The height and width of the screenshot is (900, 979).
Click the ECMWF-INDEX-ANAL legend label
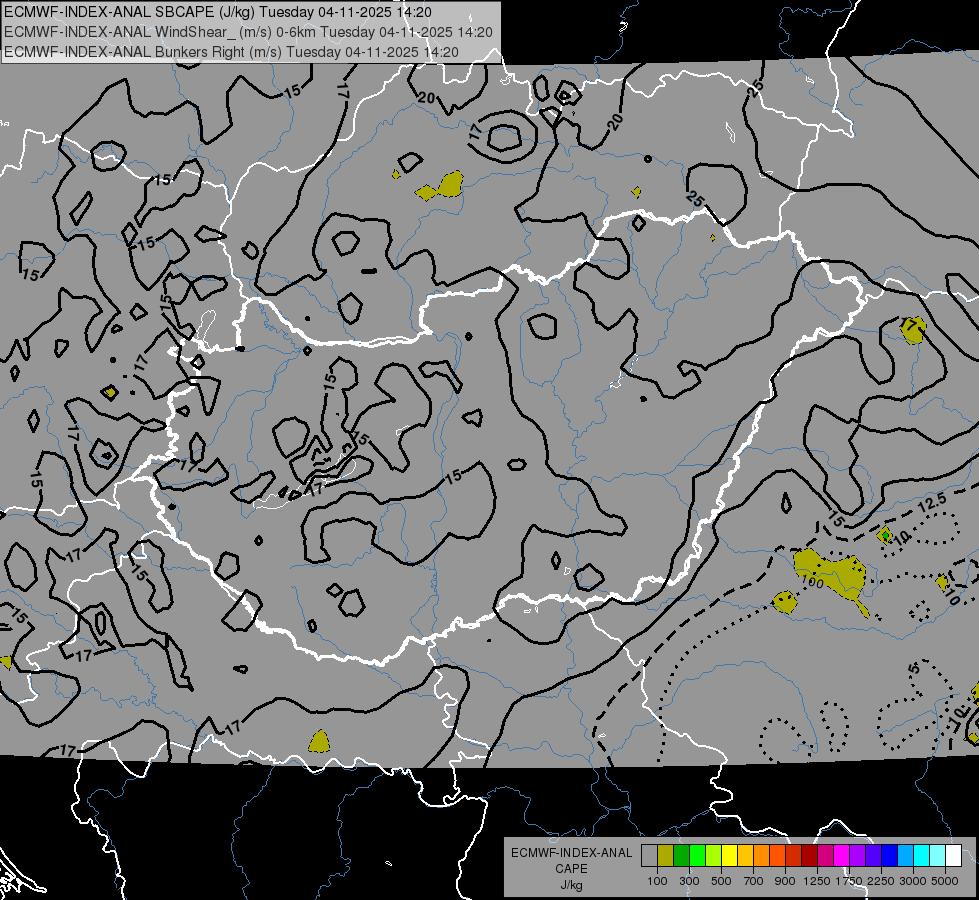(x=571, y=853)
